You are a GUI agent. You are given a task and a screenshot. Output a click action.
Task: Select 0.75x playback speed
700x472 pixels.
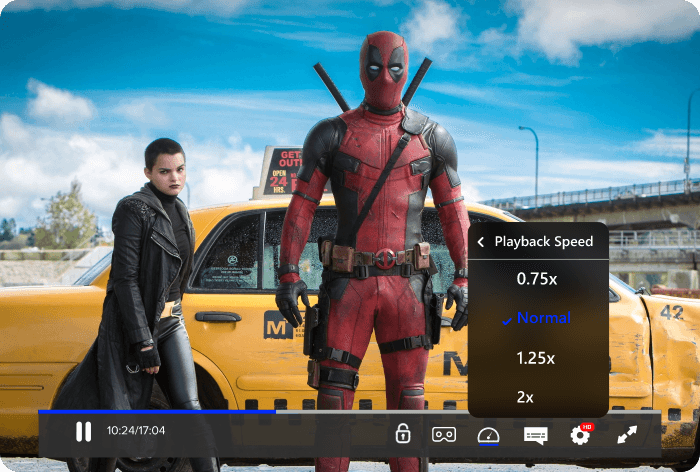pyautogui.click(x=537, y=279)
